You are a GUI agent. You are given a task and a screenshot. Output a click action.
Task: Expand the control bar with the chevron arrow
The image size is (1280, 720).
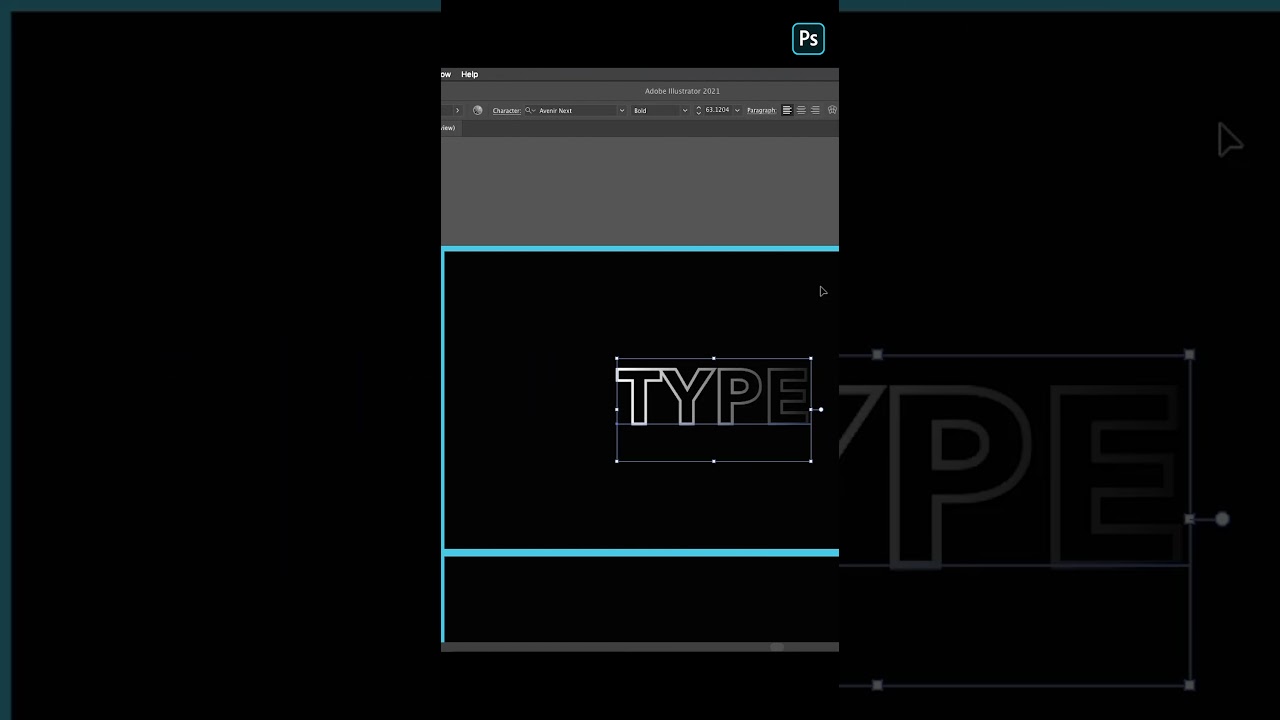pos(456,110)
